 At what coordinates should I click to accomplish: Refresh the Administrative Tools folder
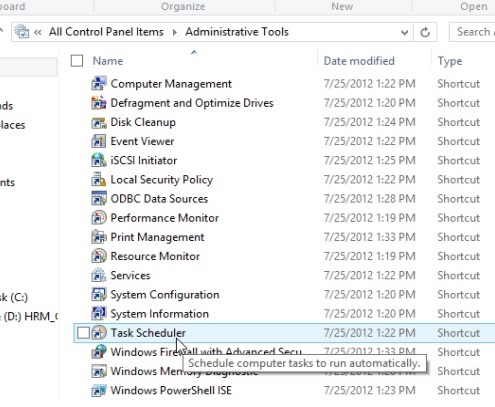click(425, 32)
